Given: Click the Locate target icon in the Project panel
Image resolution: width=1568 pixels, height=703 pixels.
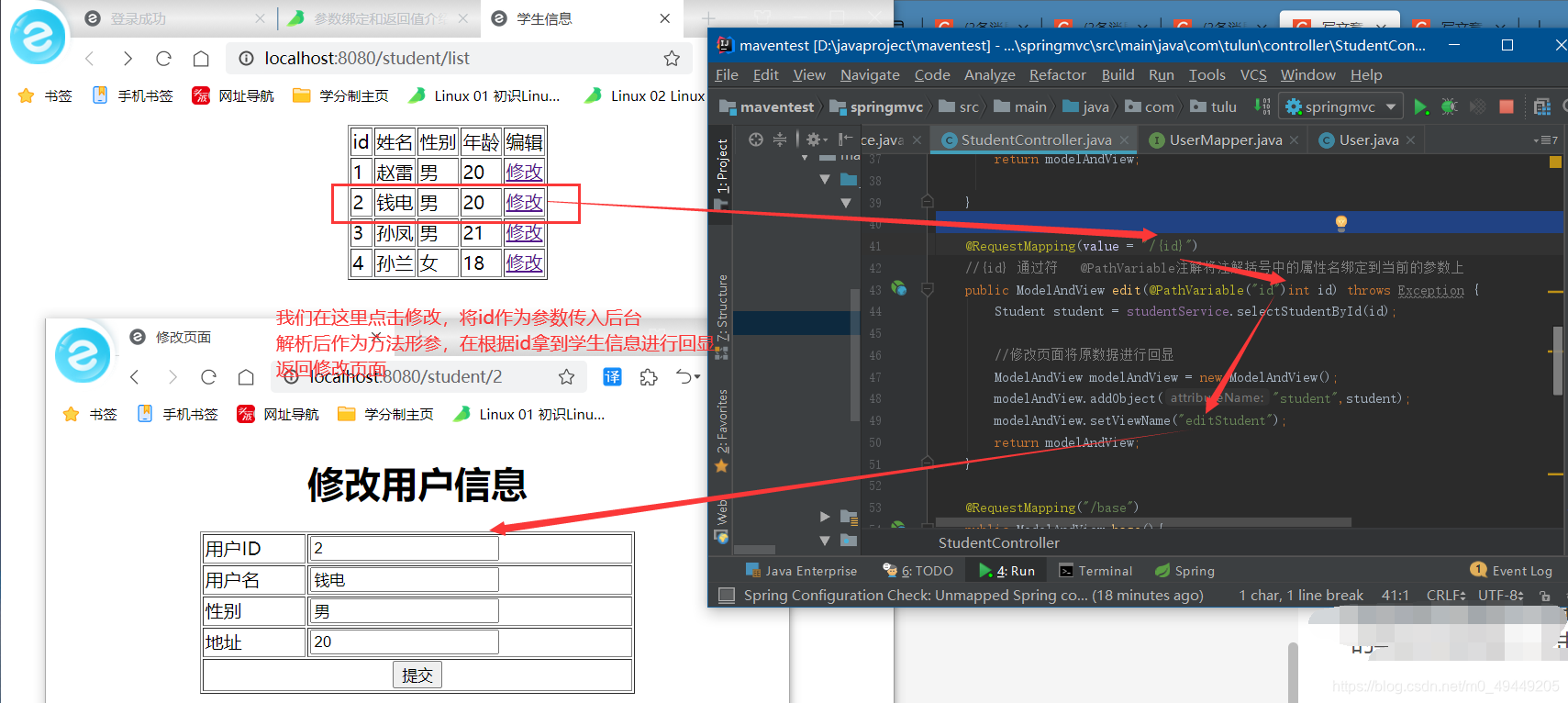Looking at the screenshot, I should pyautogui.click(x=755, y=139).
